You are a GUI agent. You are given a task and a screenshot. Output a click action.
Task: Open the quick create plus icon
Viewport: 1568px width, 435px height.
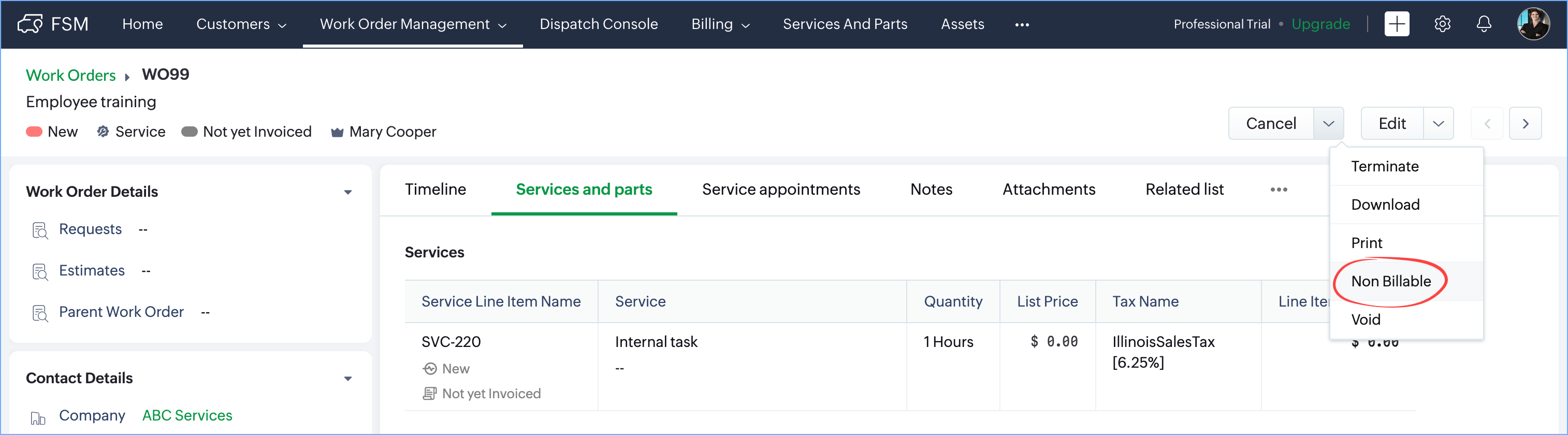point(1397,24)
